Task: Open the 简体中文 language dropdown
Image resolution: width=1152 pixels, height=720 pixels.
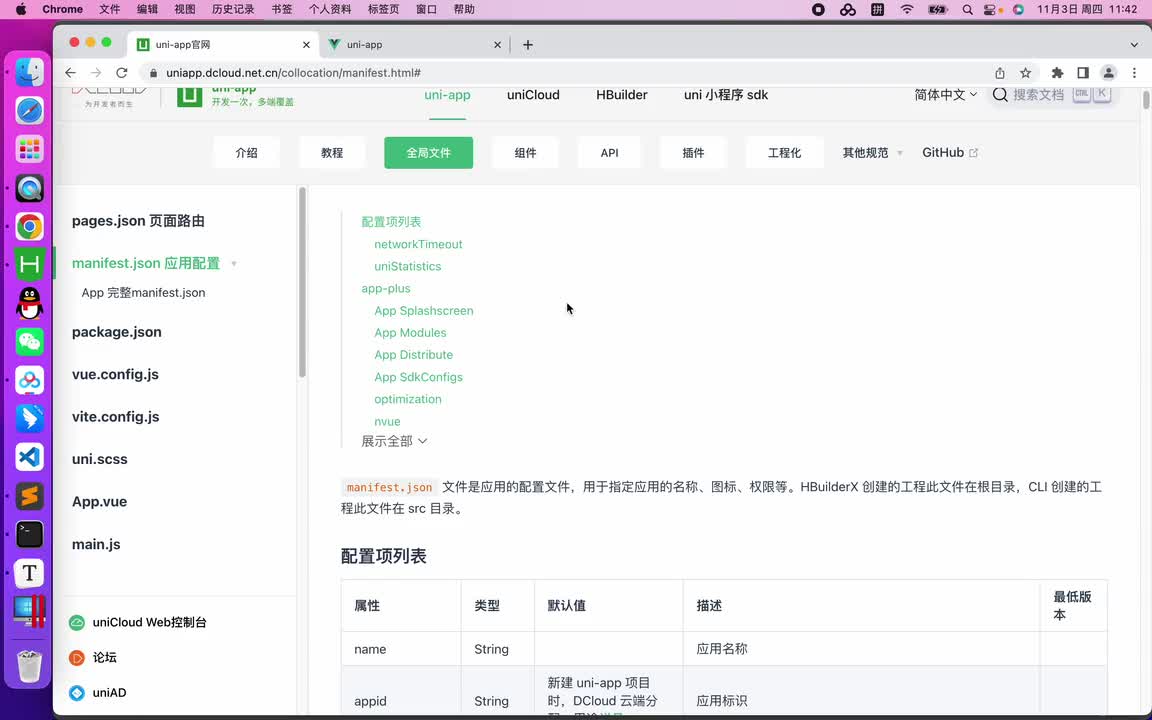Action: 946,95
